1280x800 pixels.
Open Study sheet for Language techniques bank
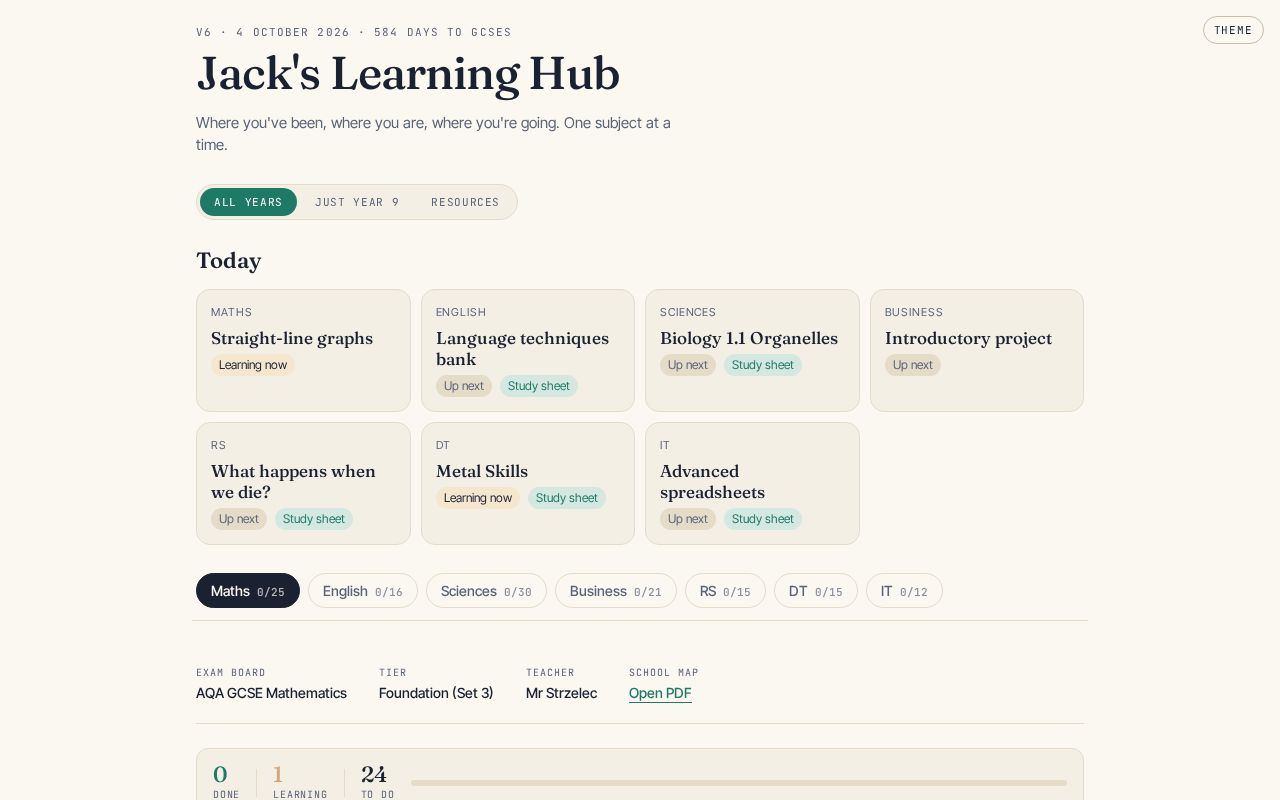pyautogui.click(x=539, y=386)
